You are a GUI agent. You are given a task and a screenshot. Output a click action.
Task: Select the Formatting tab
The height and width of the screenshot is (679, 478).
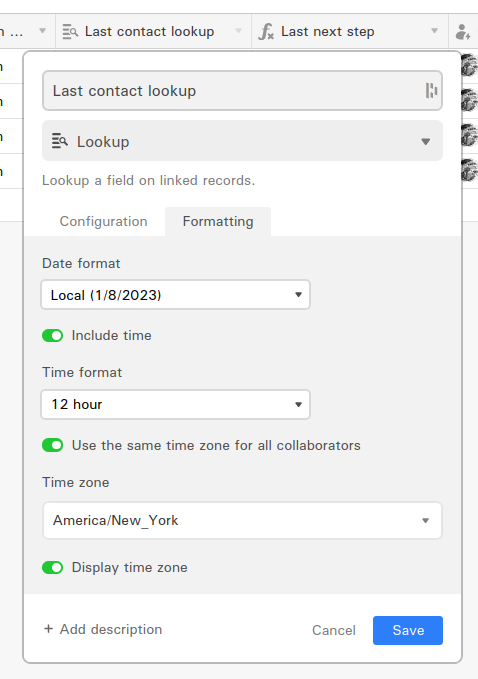(x=218, y=221)
